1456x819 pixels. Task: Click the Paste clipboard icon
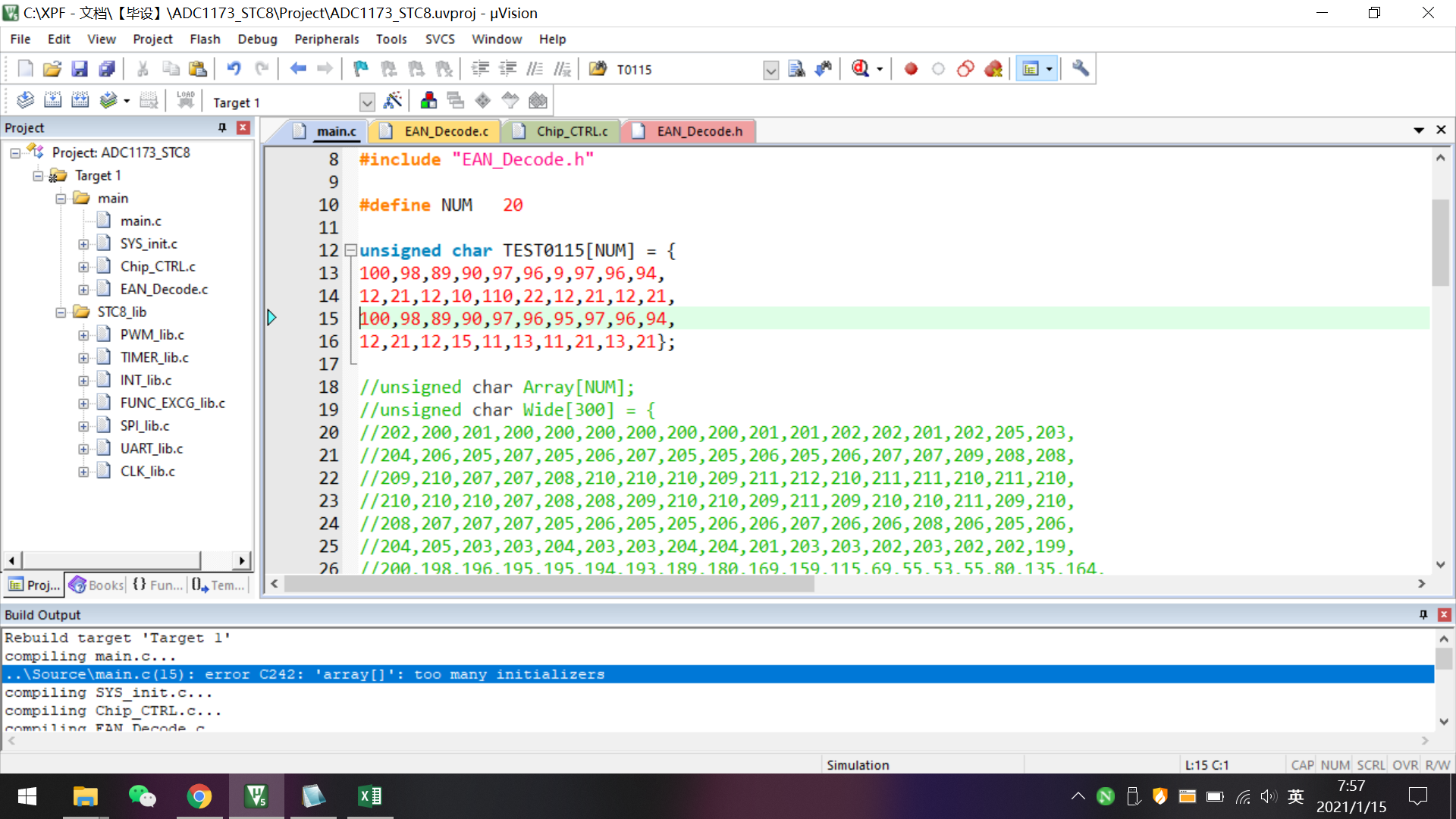click(x=198, y=69)
